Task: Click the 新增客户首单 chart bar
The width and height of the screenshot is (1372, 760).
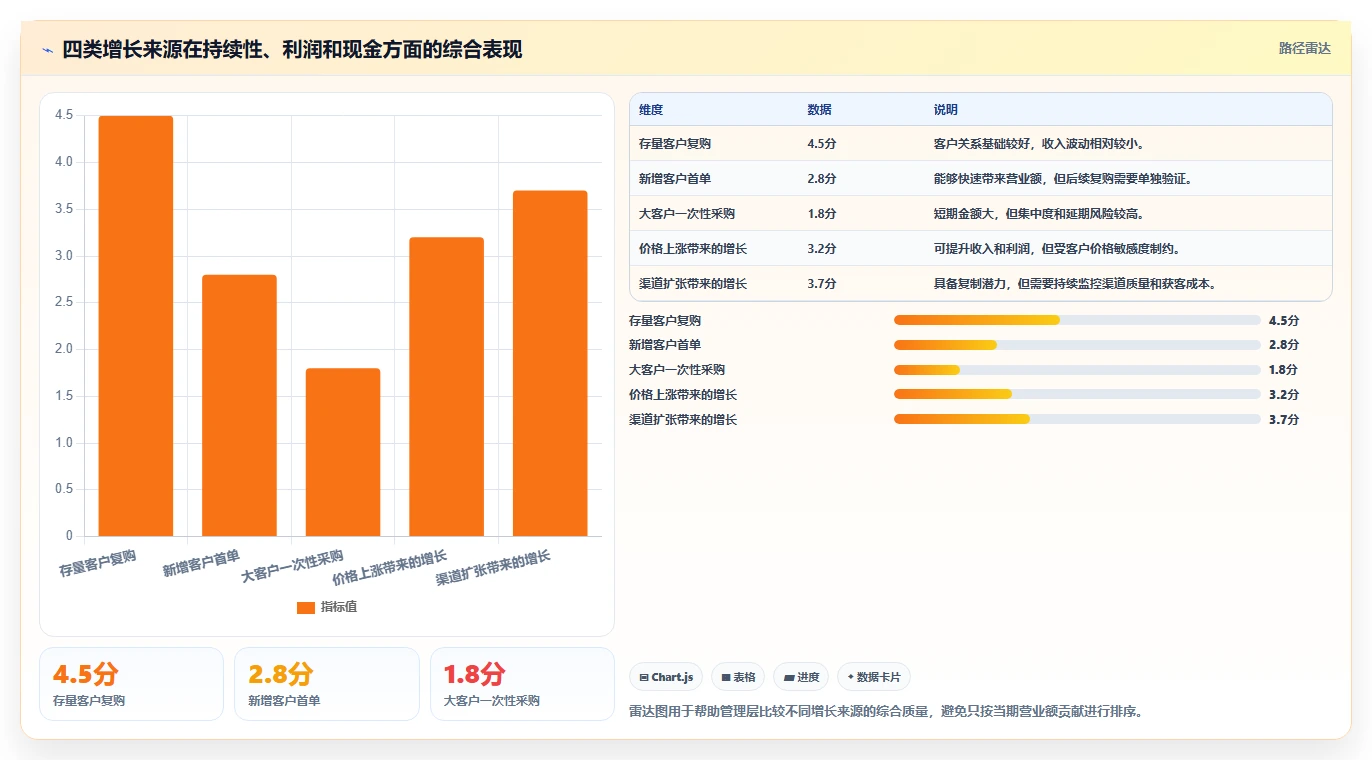Action: click(239, 405)
